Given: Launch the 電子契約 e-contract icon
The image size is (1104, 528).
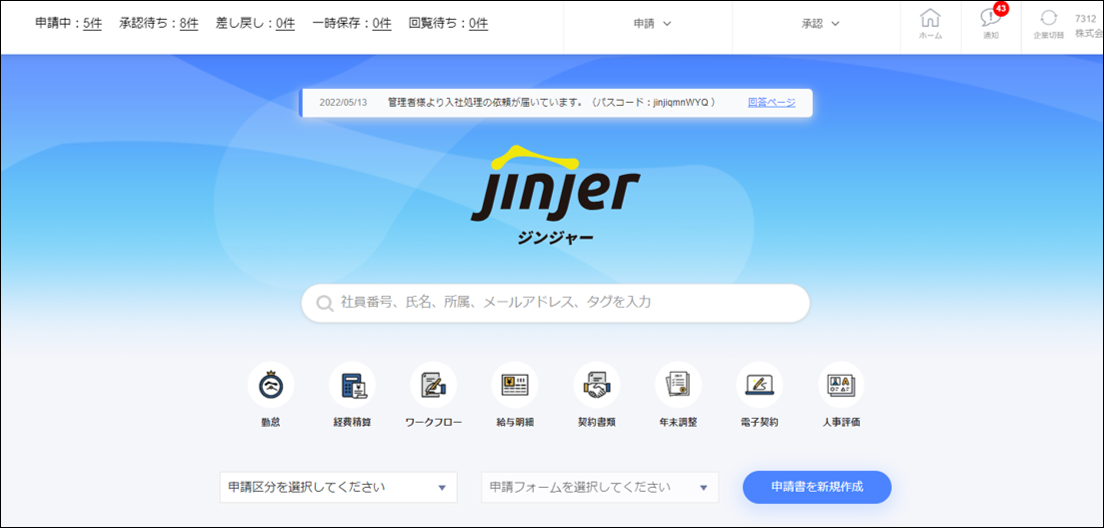Looking at the screenshot, I should 759,385.
